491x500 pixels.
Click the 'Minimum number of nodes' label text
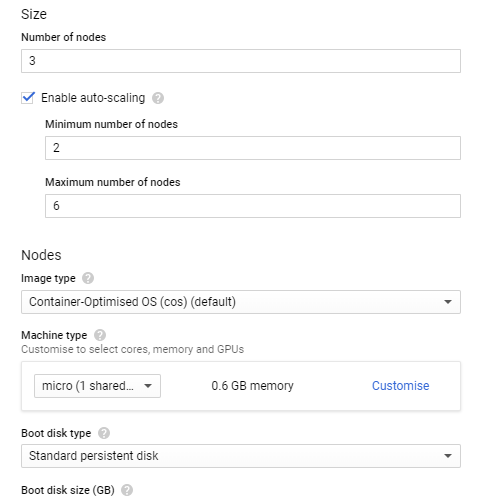pos(112,124)
